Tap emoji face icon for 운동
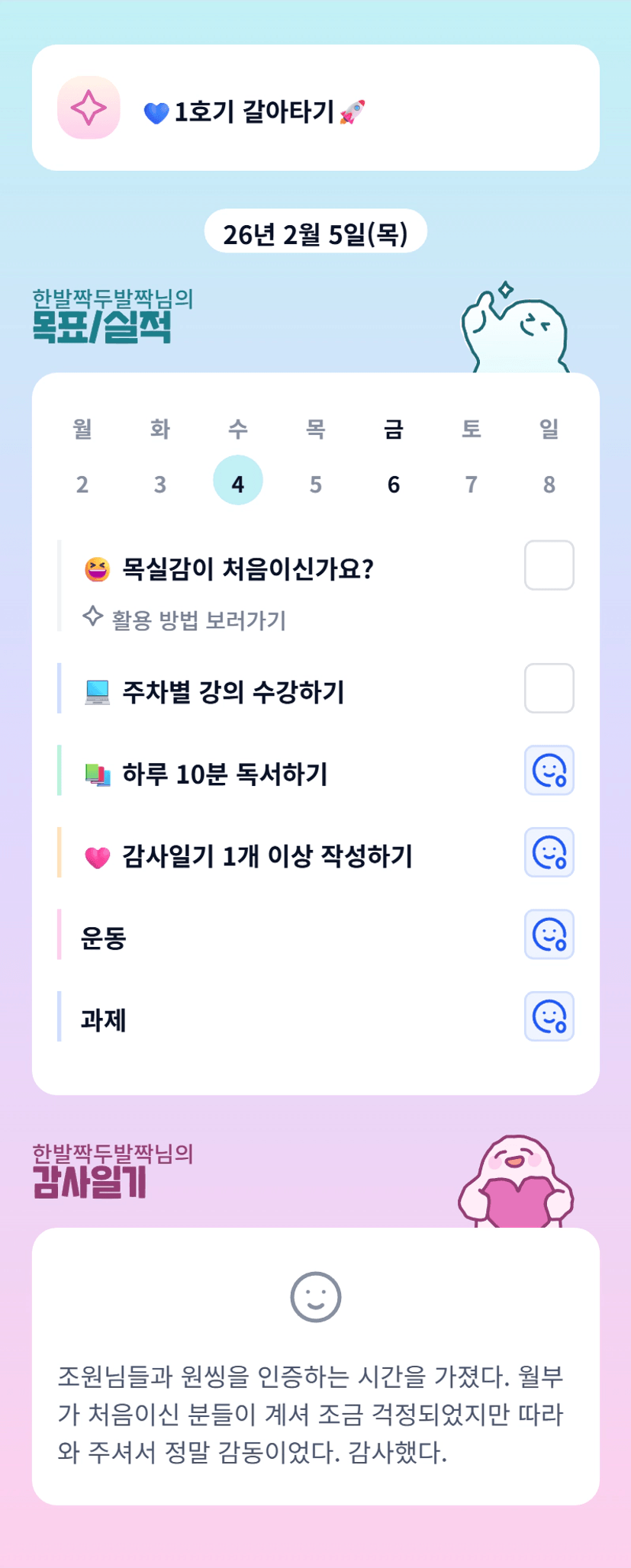Viewport: 631px width, 1568px height. point(549,935)
